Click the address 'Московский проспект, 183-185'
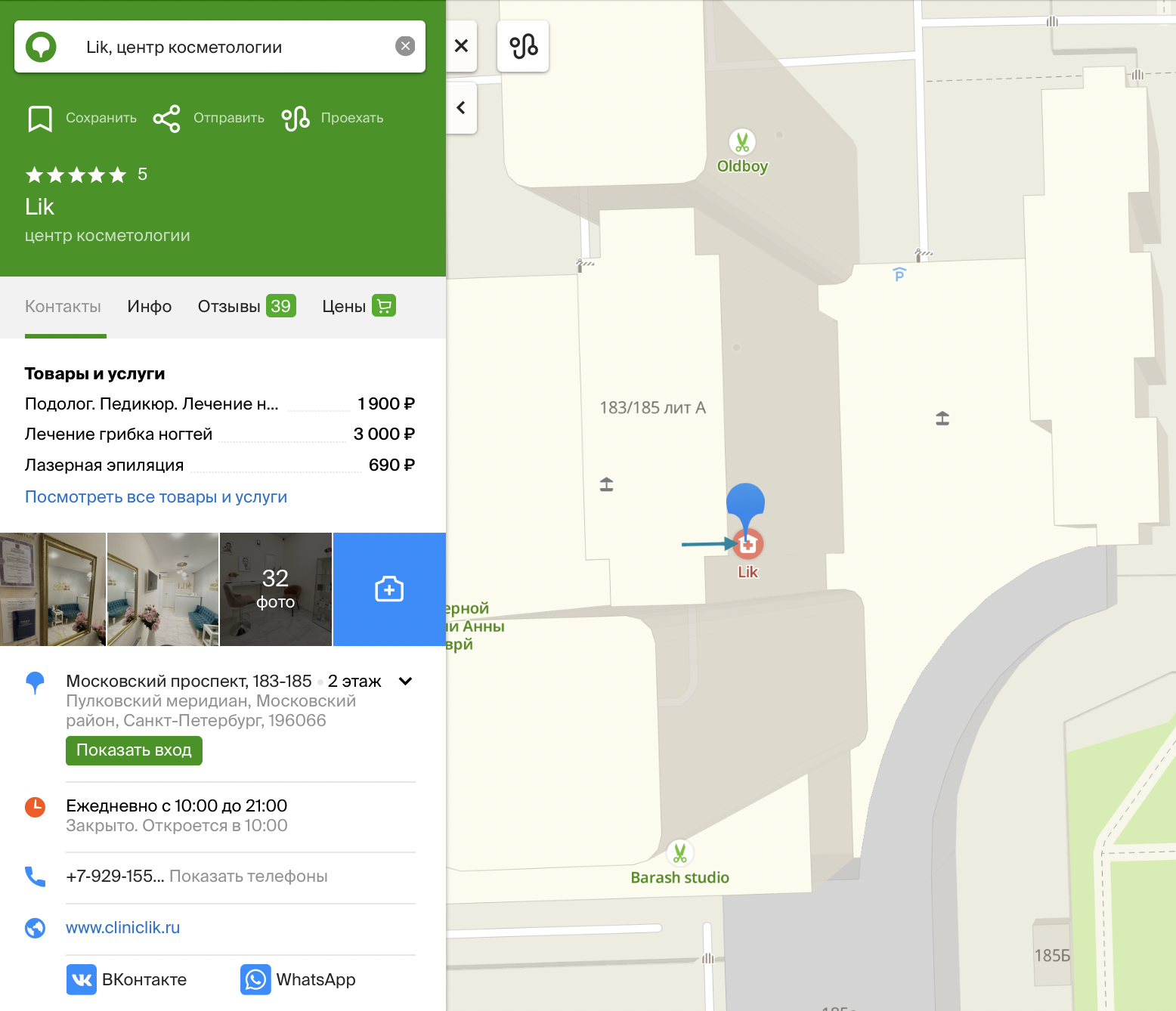1176x1011 pixels. (189, 682)
